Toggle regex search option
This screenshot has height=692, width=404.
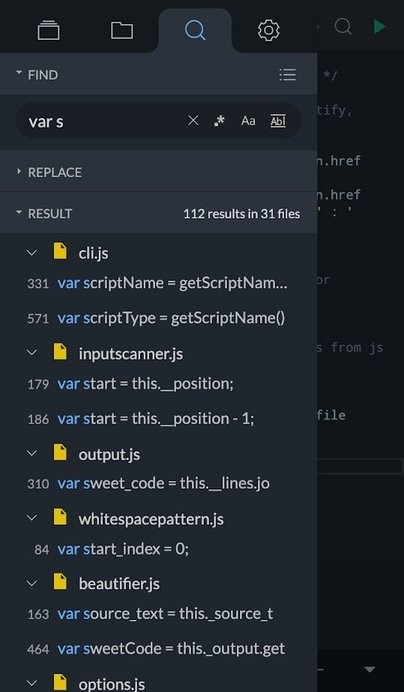(219, 120)
